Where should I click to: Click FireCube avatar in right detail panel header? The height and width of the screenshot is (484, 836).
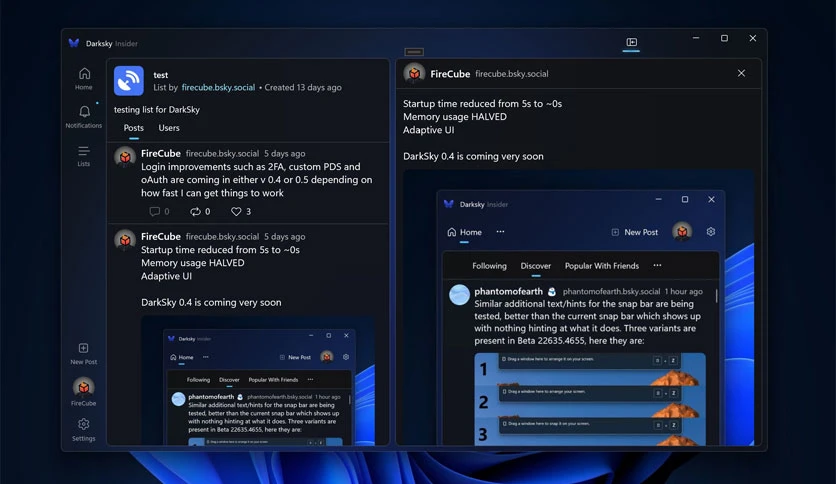414,74
